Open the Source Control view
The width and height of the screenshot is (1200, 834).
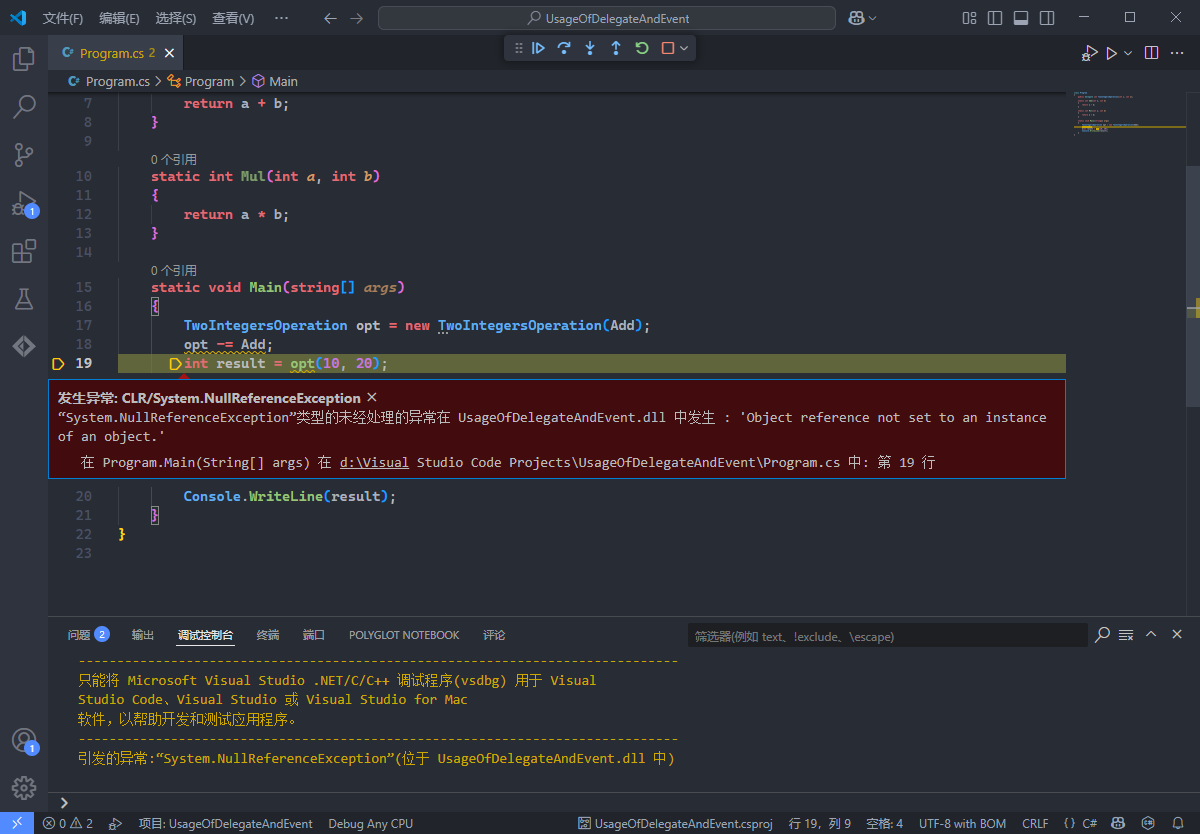pos(23,154)
